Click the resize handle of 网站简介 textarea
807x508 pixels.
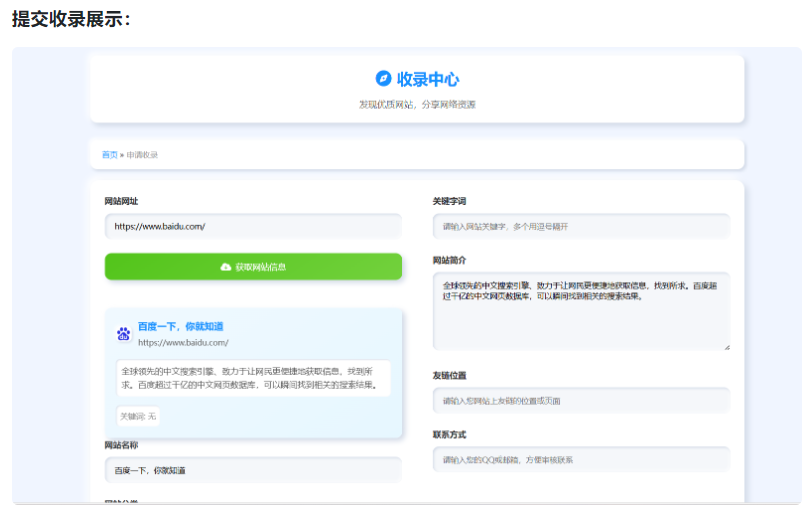726,346
